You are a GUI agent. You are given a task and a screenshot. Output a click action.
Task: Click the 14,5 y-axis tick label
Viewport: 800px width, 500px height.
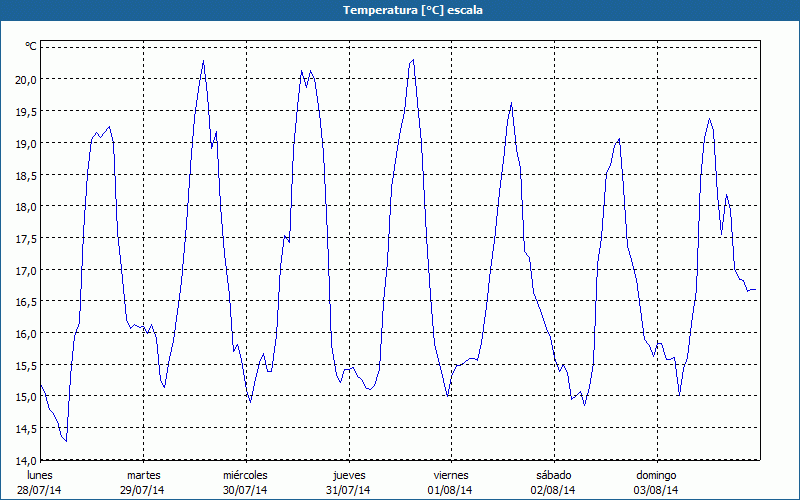25,428
